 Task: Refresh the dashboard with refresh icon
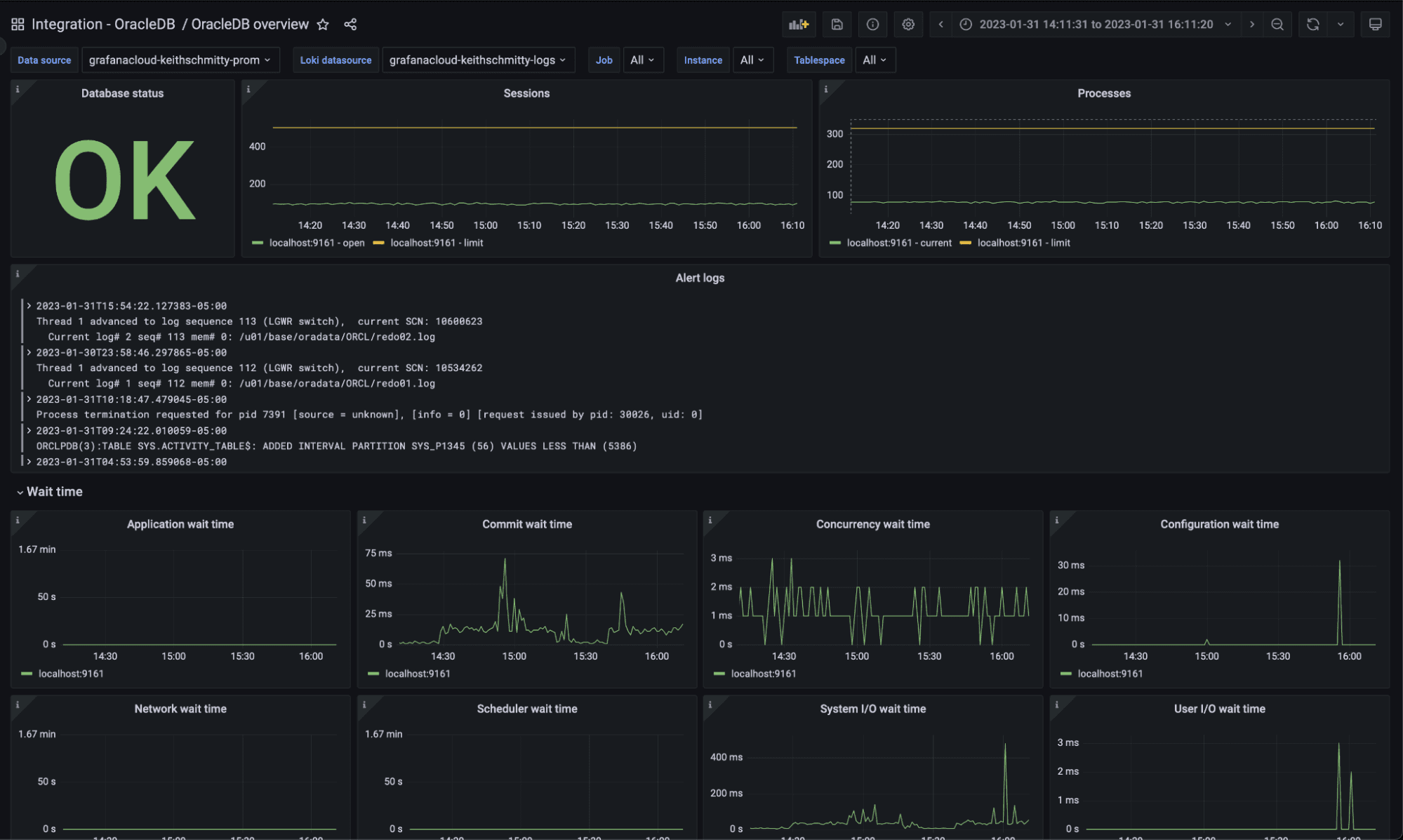pyautogui.click(x=1312, y=24)
